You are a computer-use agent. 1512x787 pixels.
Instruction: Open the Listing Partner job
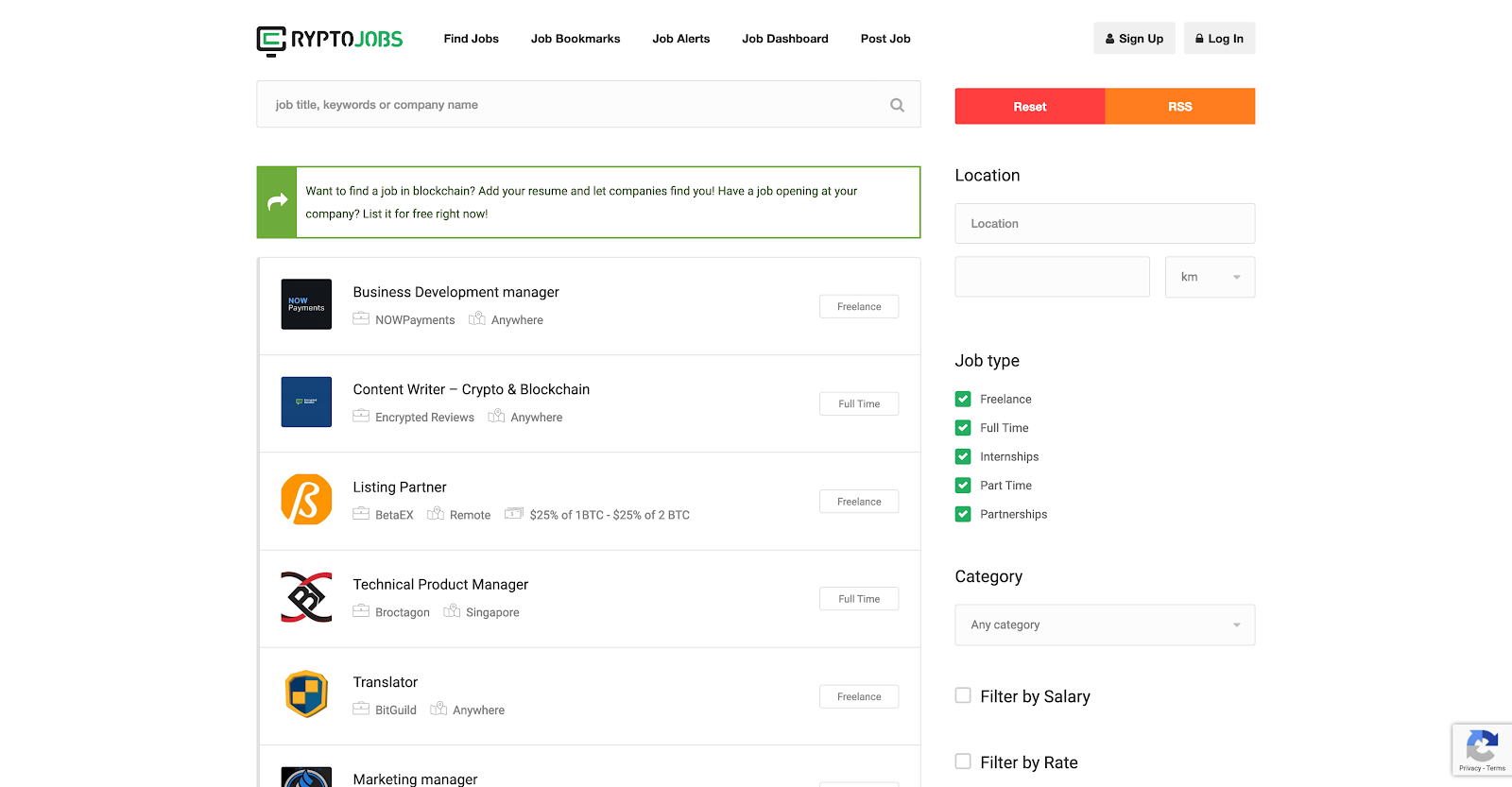point(400,488)
